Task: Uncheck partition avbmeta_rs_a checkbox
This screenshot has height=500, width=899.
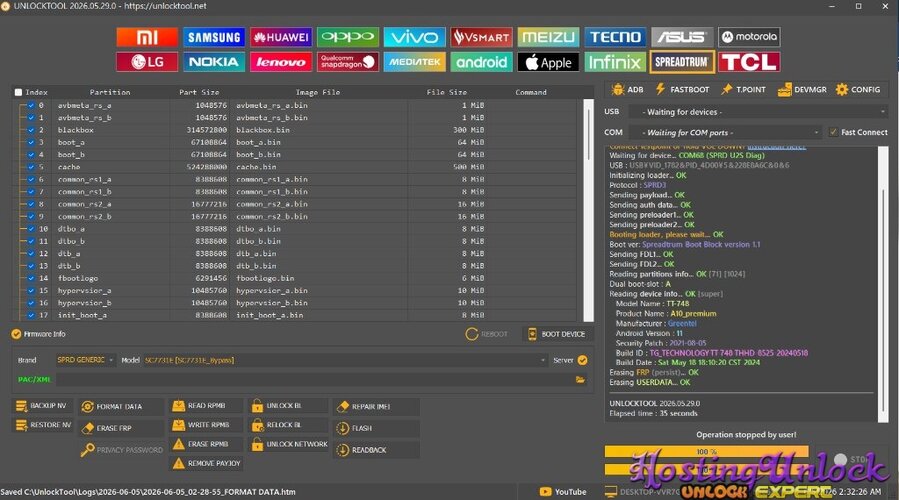Action: click(31, 106)
